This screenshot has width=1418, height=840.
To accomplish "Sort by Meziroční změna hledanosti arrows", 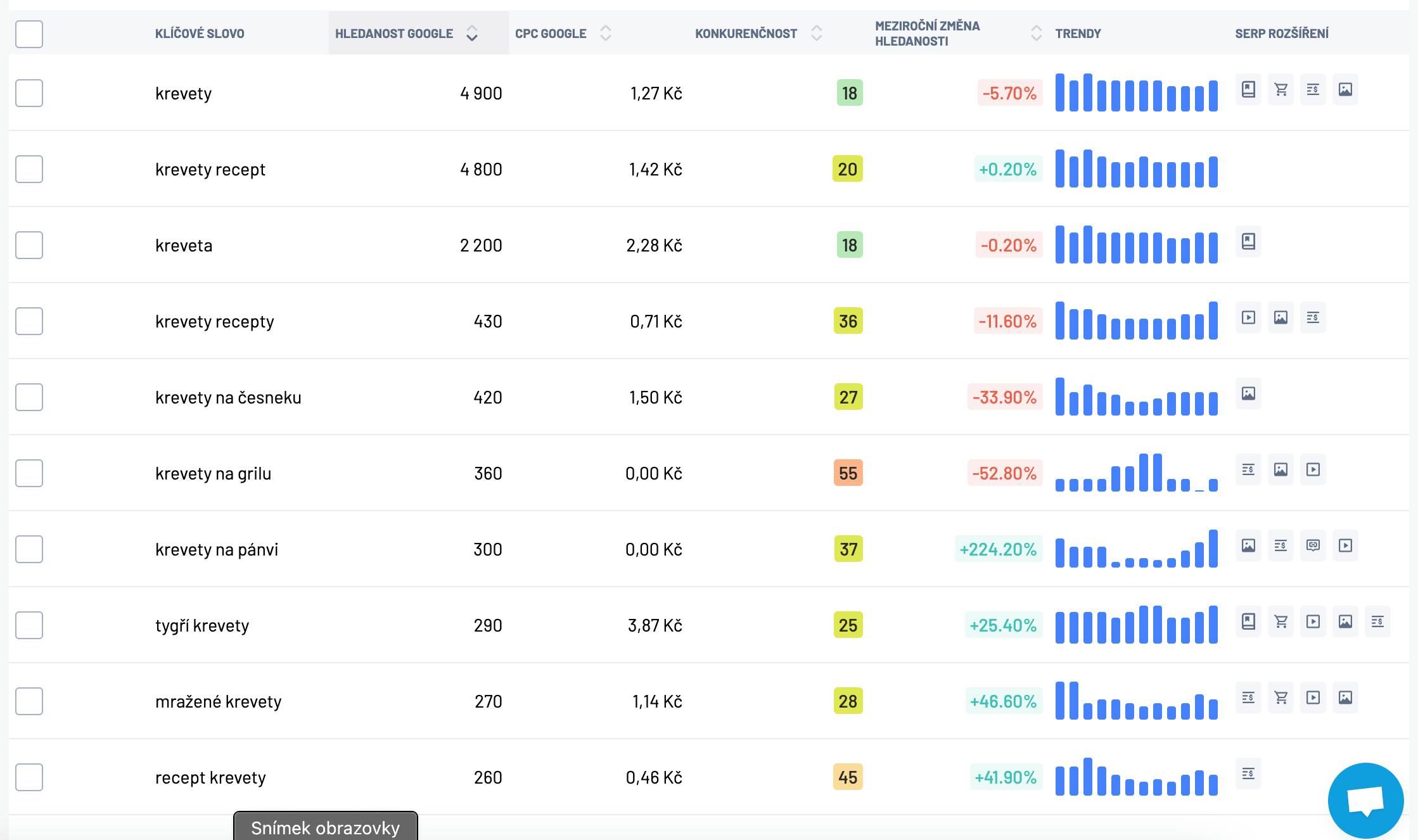I will click(x=1037, y=34).
